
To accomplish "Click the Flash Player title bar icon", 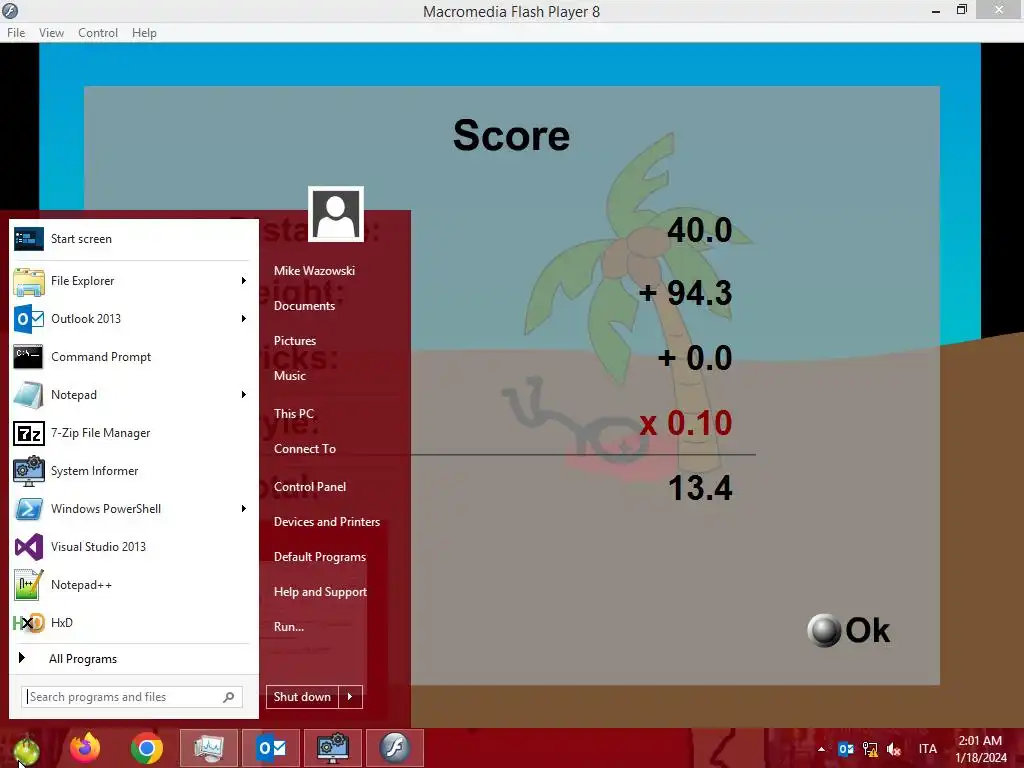I will point(10,10).
